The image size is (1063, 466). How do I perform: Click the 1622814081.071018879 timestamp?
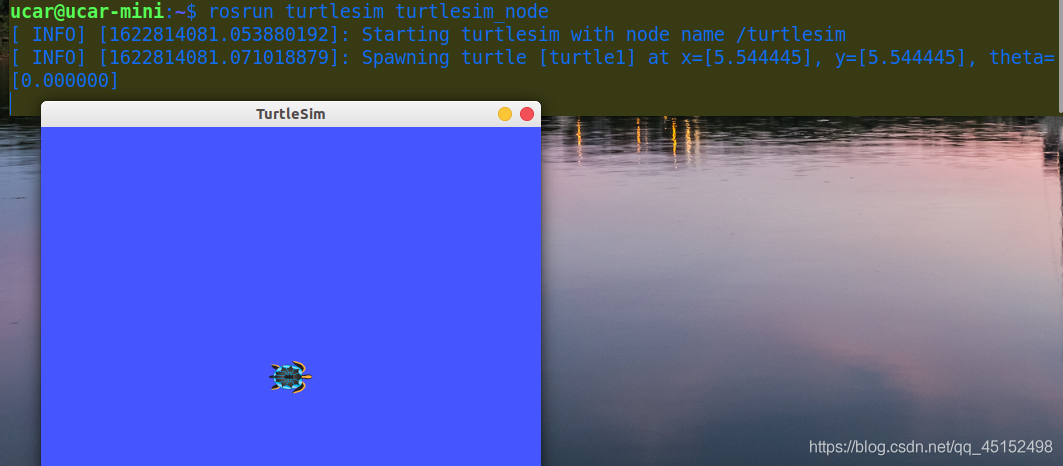[219, 58]
